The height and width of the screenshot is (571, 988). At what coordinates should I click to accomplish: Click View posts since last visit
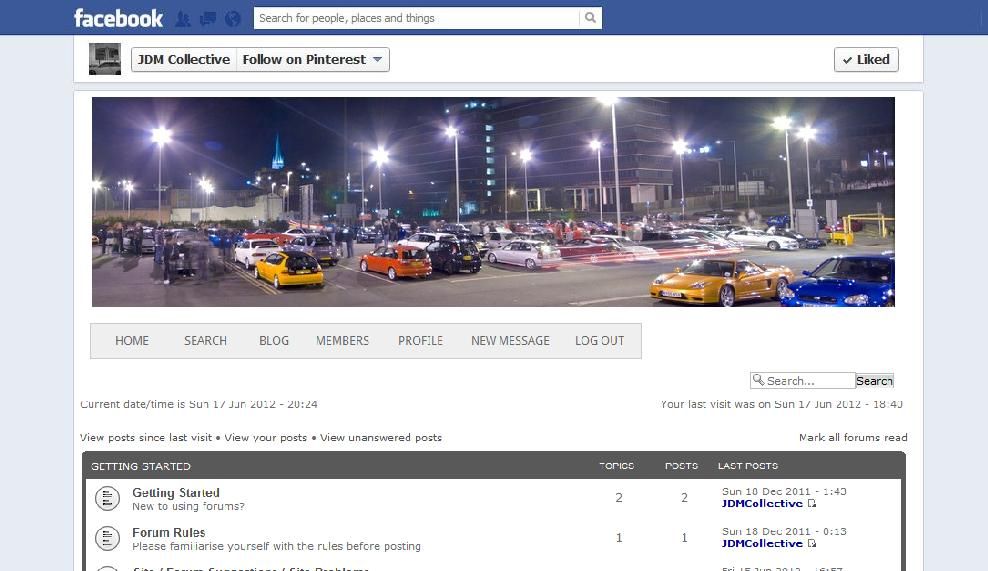coord(146,437)
